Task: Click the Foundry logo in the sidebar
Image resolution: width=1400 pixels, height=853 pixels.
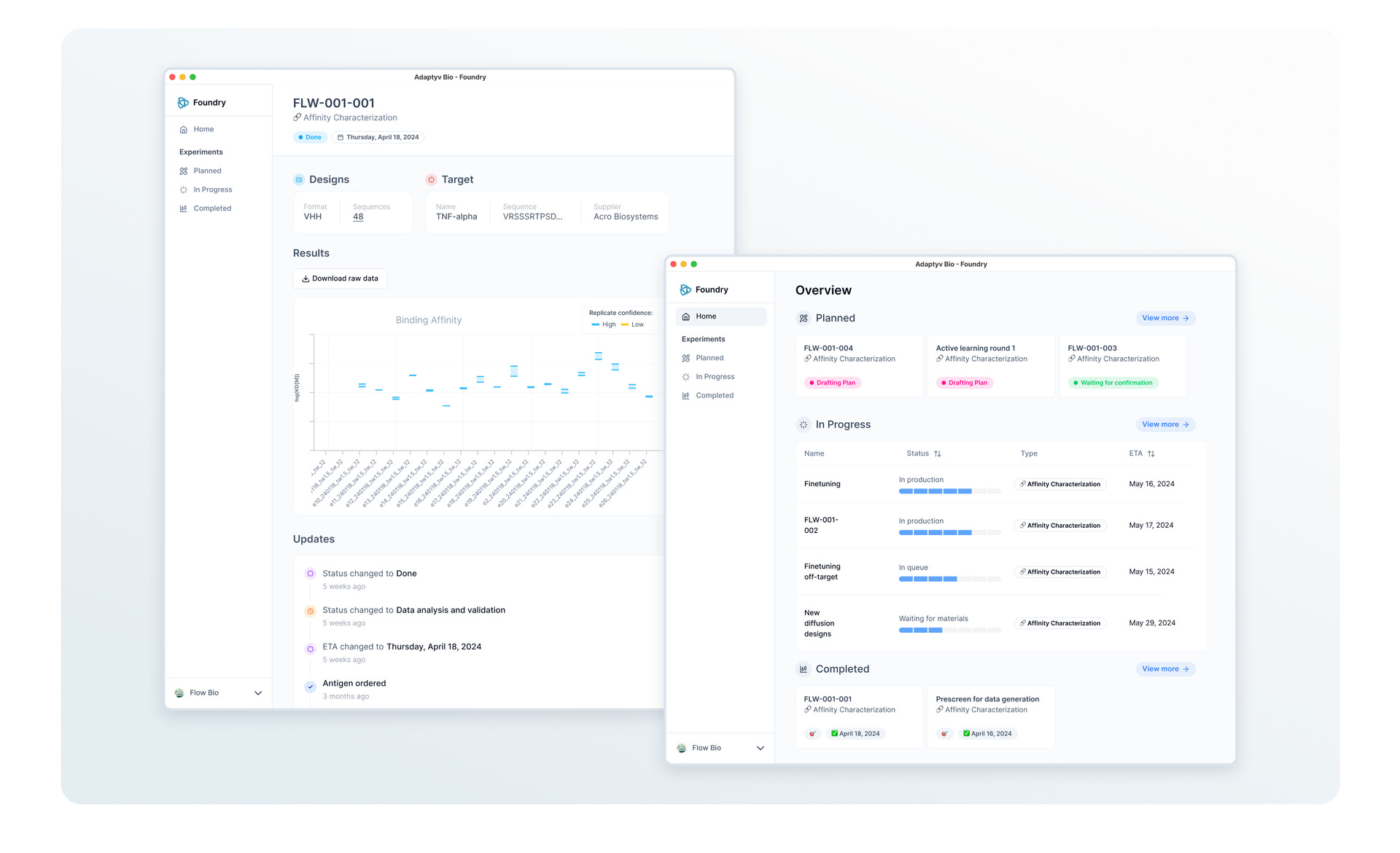Action: [184, 102]
